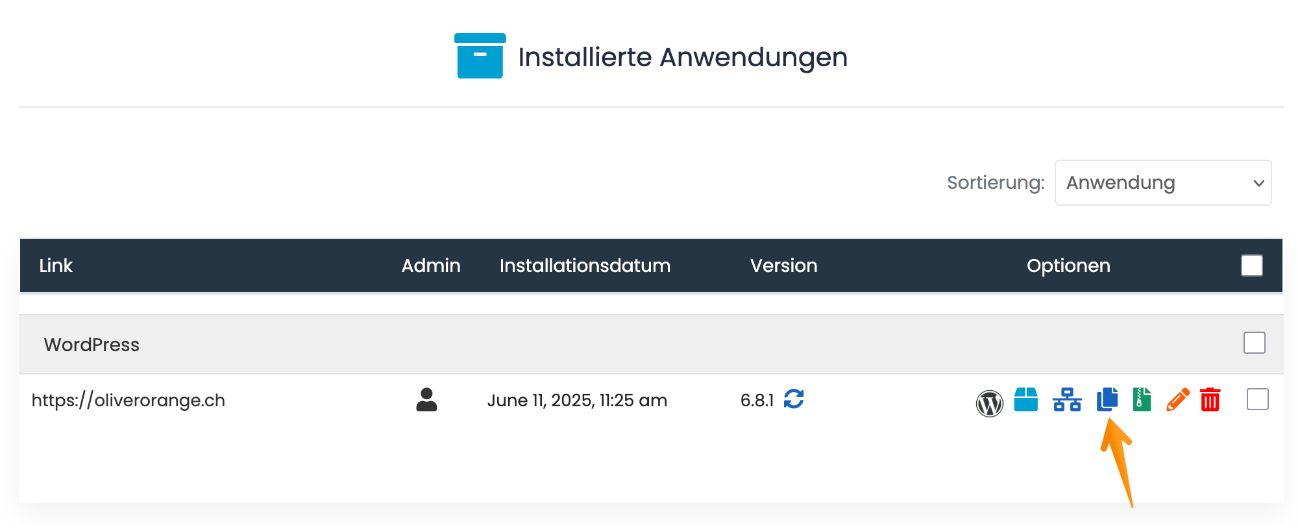
Task: Click the admin user icon for oliverorange.ch
Action: (x=427, y=400)
